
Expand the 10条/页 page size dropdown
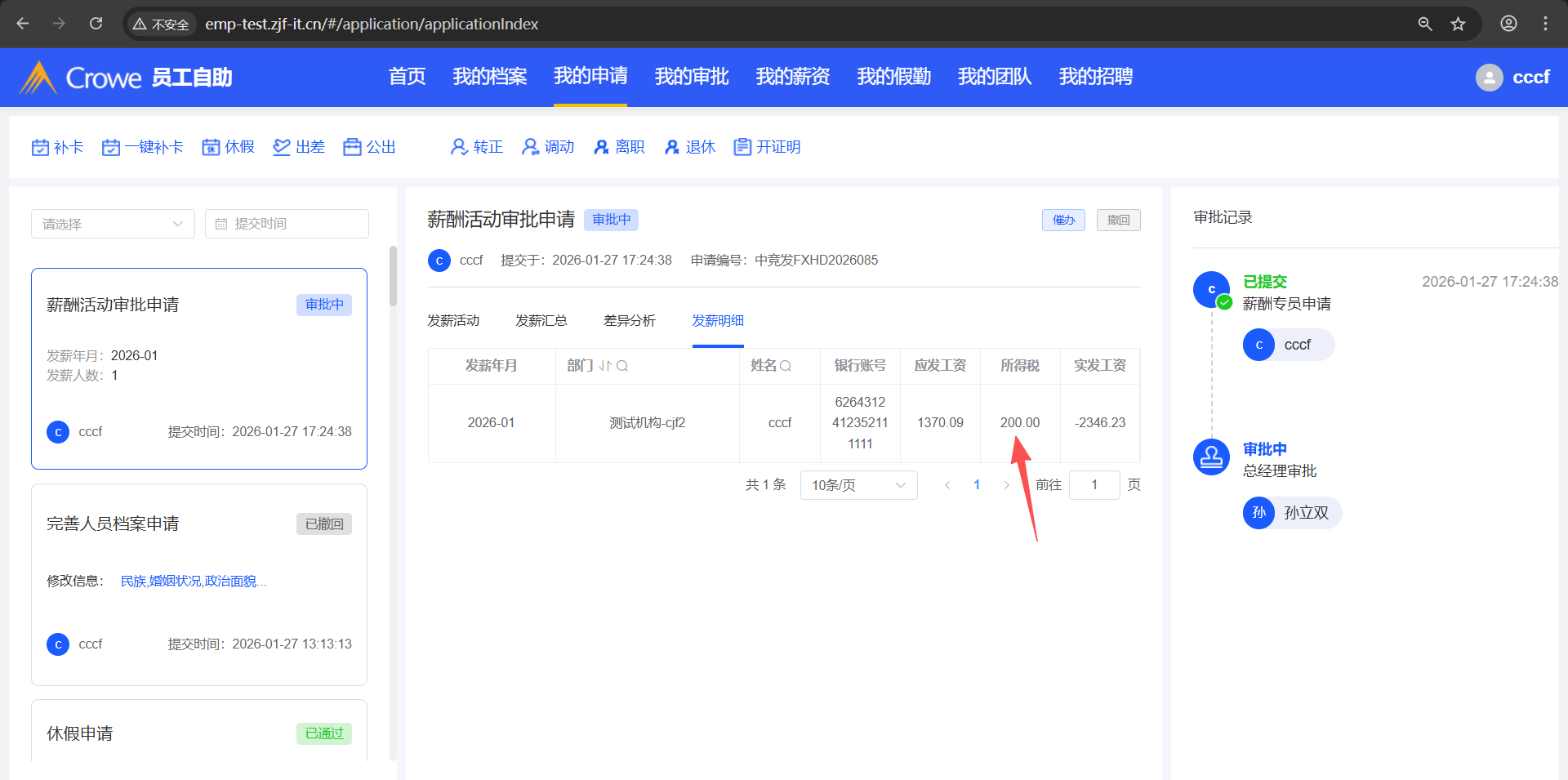[858, 485]
